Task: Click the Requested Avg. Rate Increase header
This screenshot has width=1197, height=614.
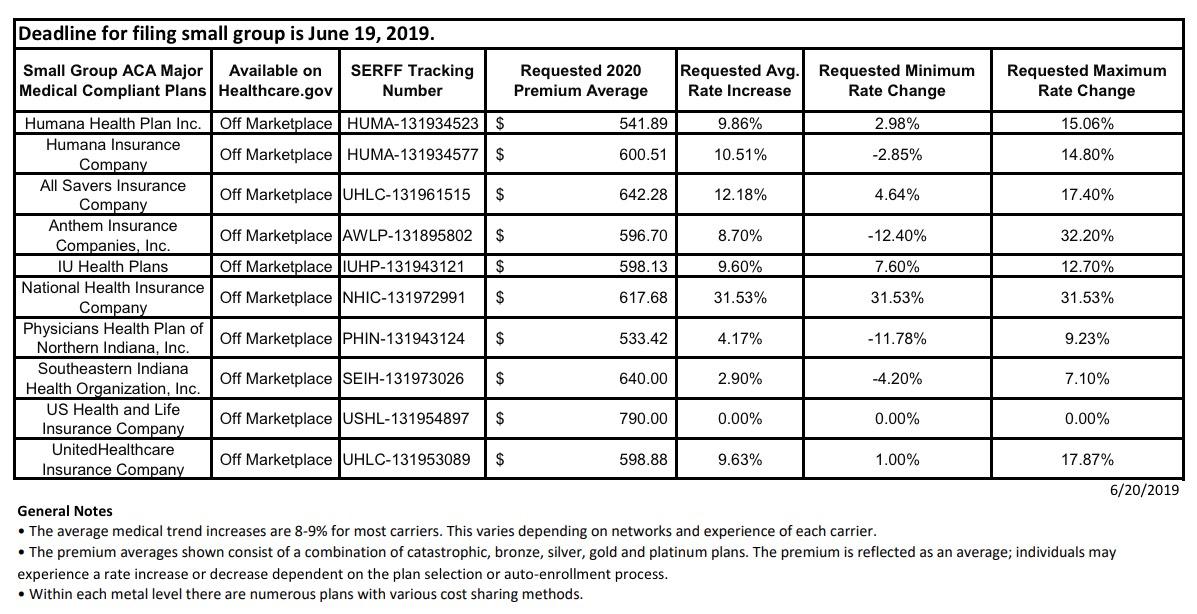Action: [x=740, y=80]
